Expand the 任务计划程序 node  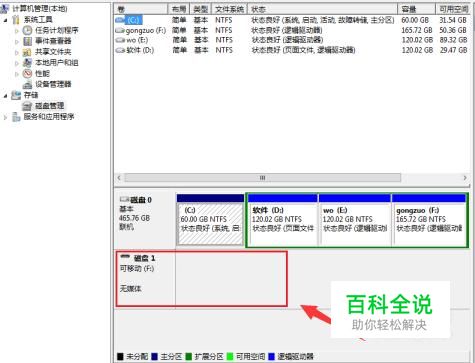point(16,31)
